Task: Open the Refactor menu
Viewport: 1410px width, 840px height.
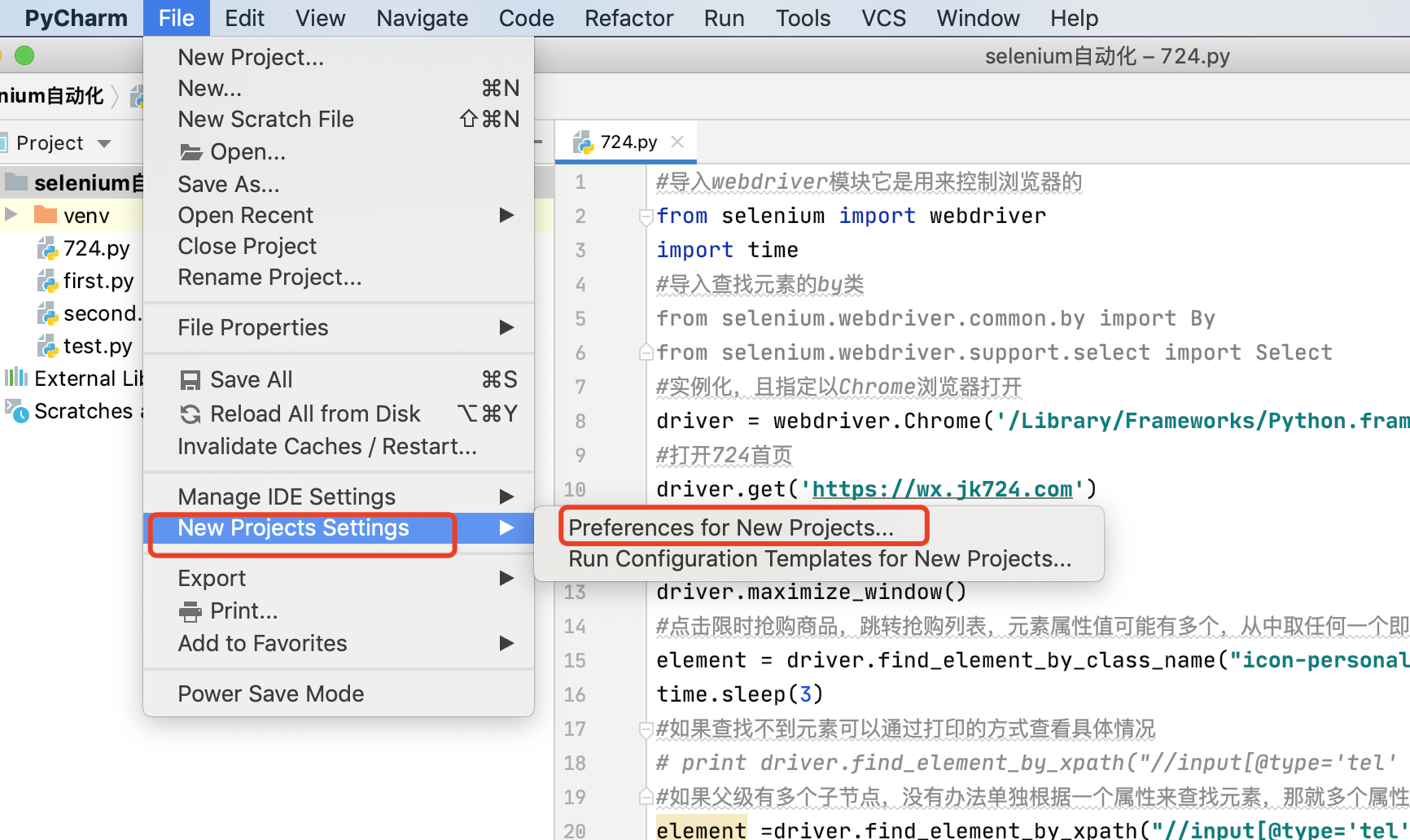Action: [x=628, y=18]
